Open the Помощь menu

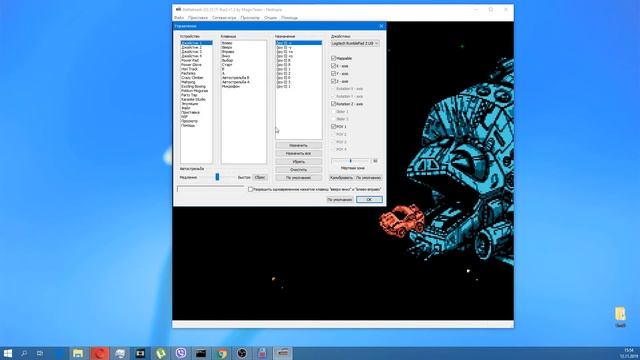tap(289, 18)
